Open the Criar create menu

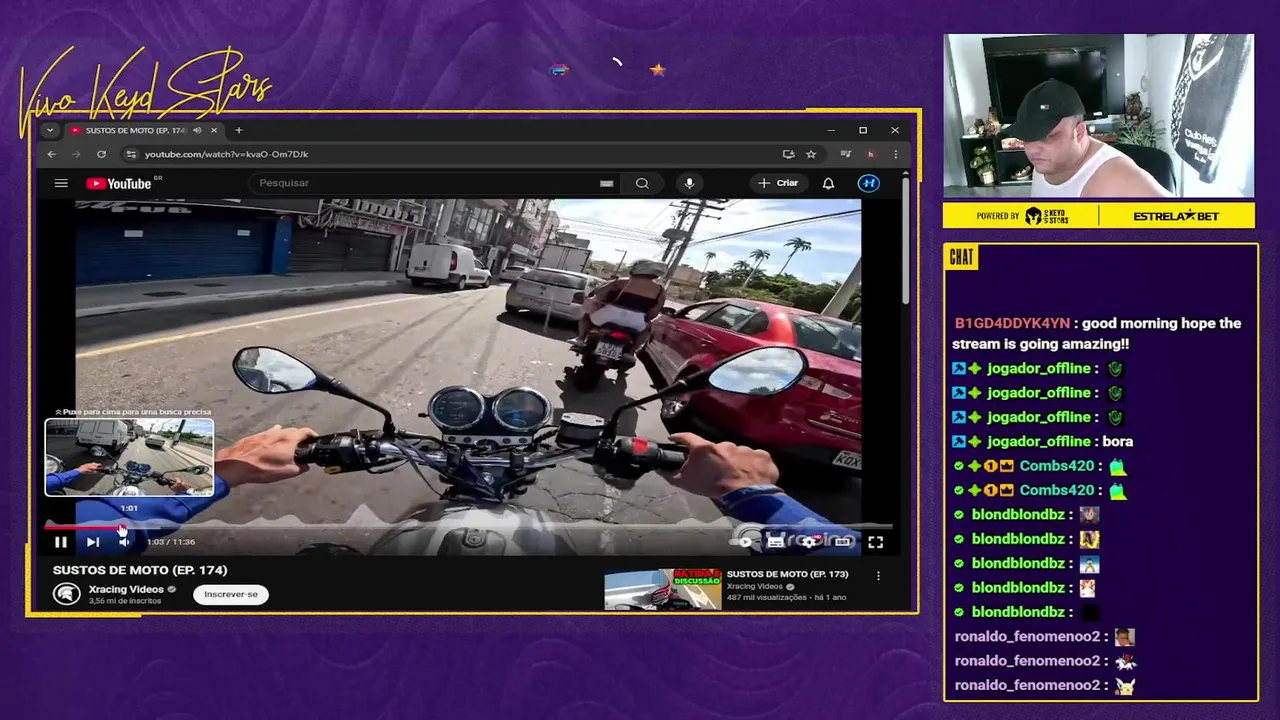pos(778,183)
